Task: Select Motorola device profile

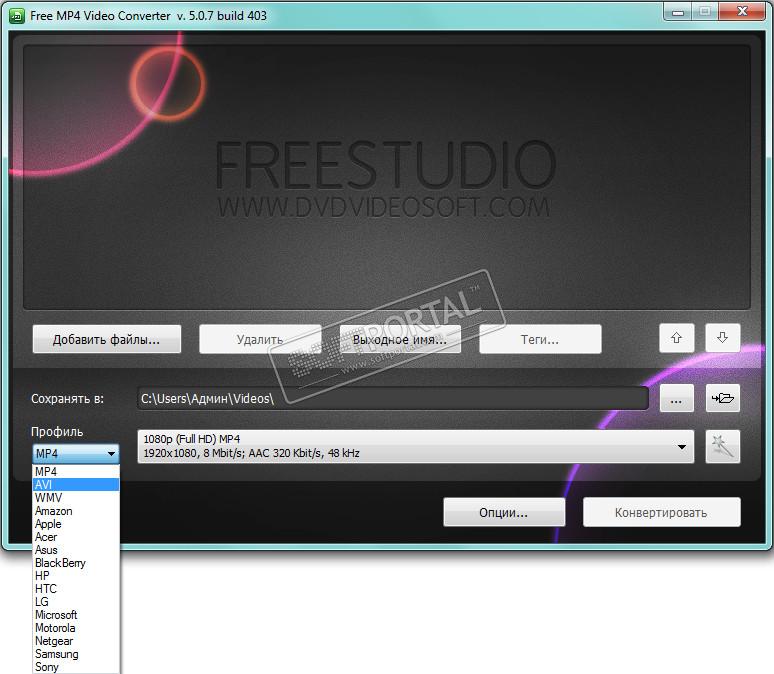Action: pos(76,628)
